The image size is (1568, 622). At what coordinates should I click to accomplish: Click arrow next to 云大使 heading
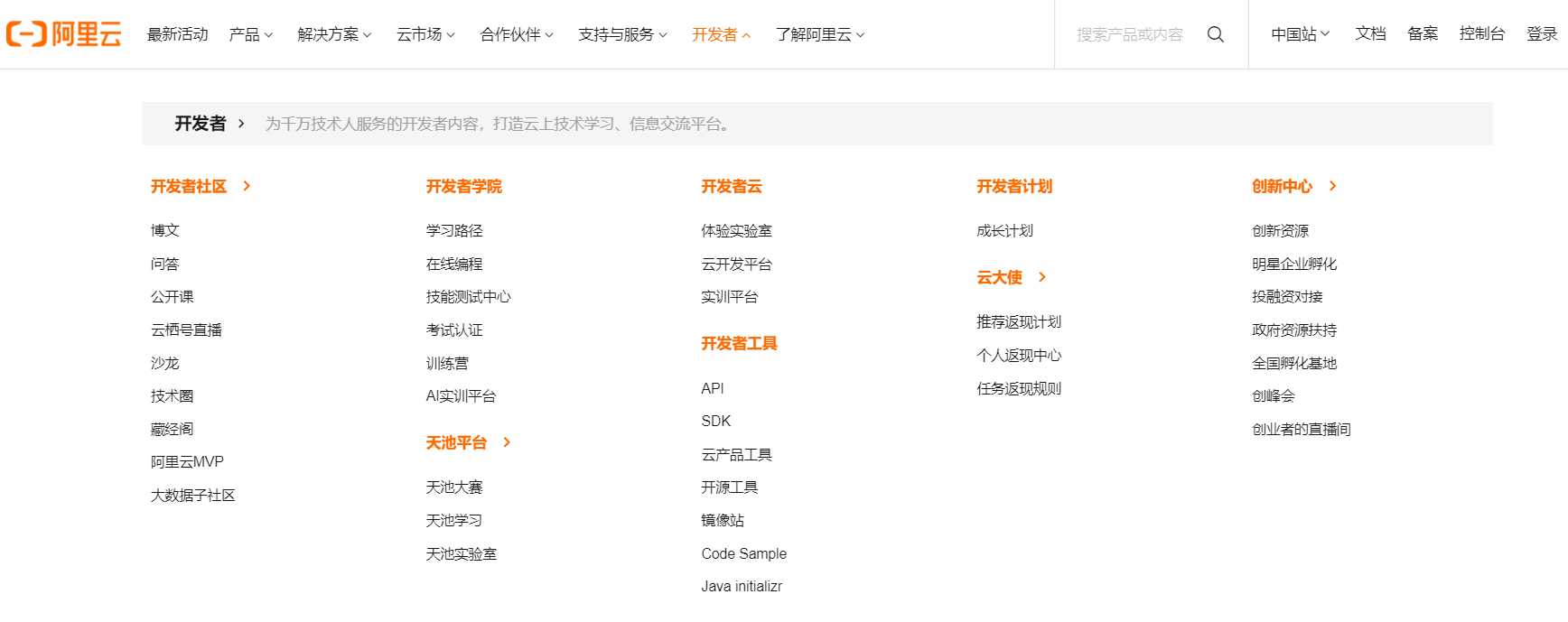click(x=1042, y=277)
